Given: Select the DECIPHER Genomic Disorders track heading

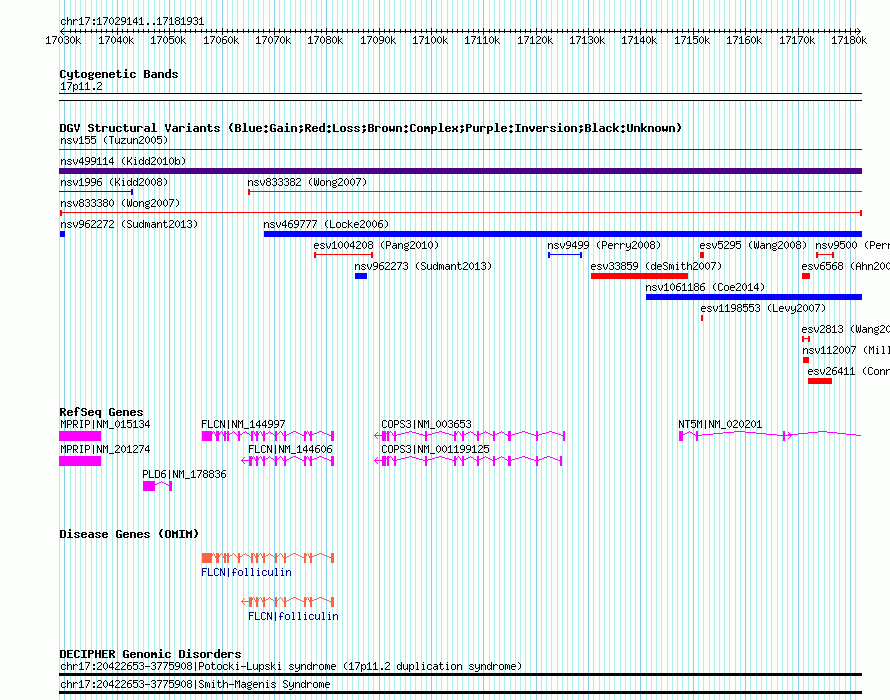Looking at the screenshot, I should [x=150, y=654].
